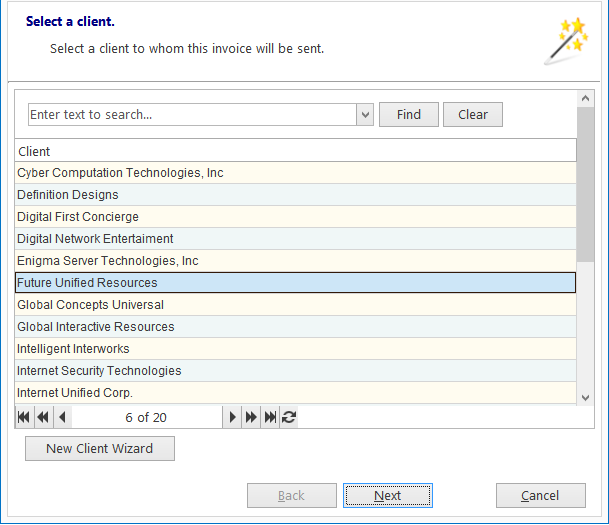The image size is (609, 525).
Task: Select Intelligent Interworks client row
Action: 296,349
